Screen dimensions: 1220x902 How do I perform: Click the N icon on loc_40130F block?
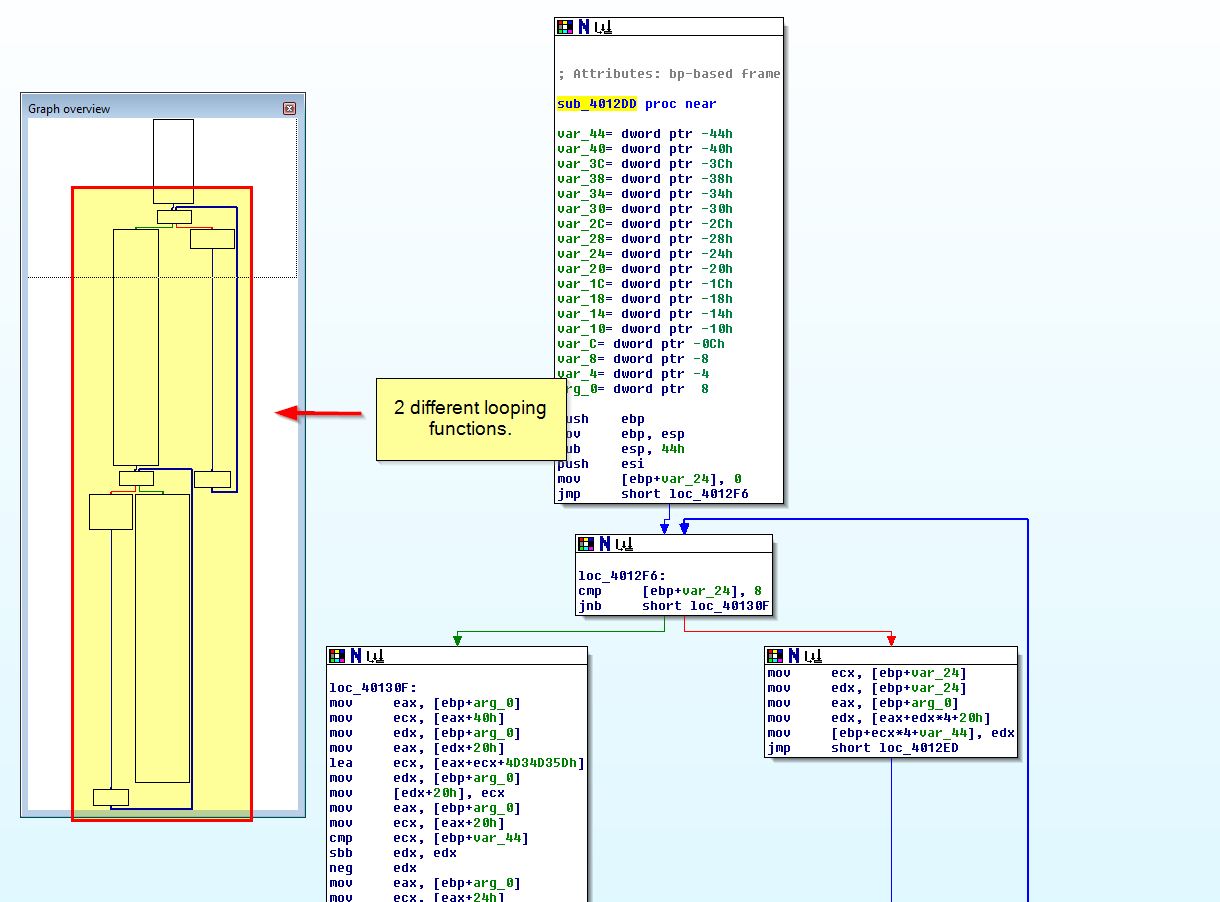click(356, 656)
